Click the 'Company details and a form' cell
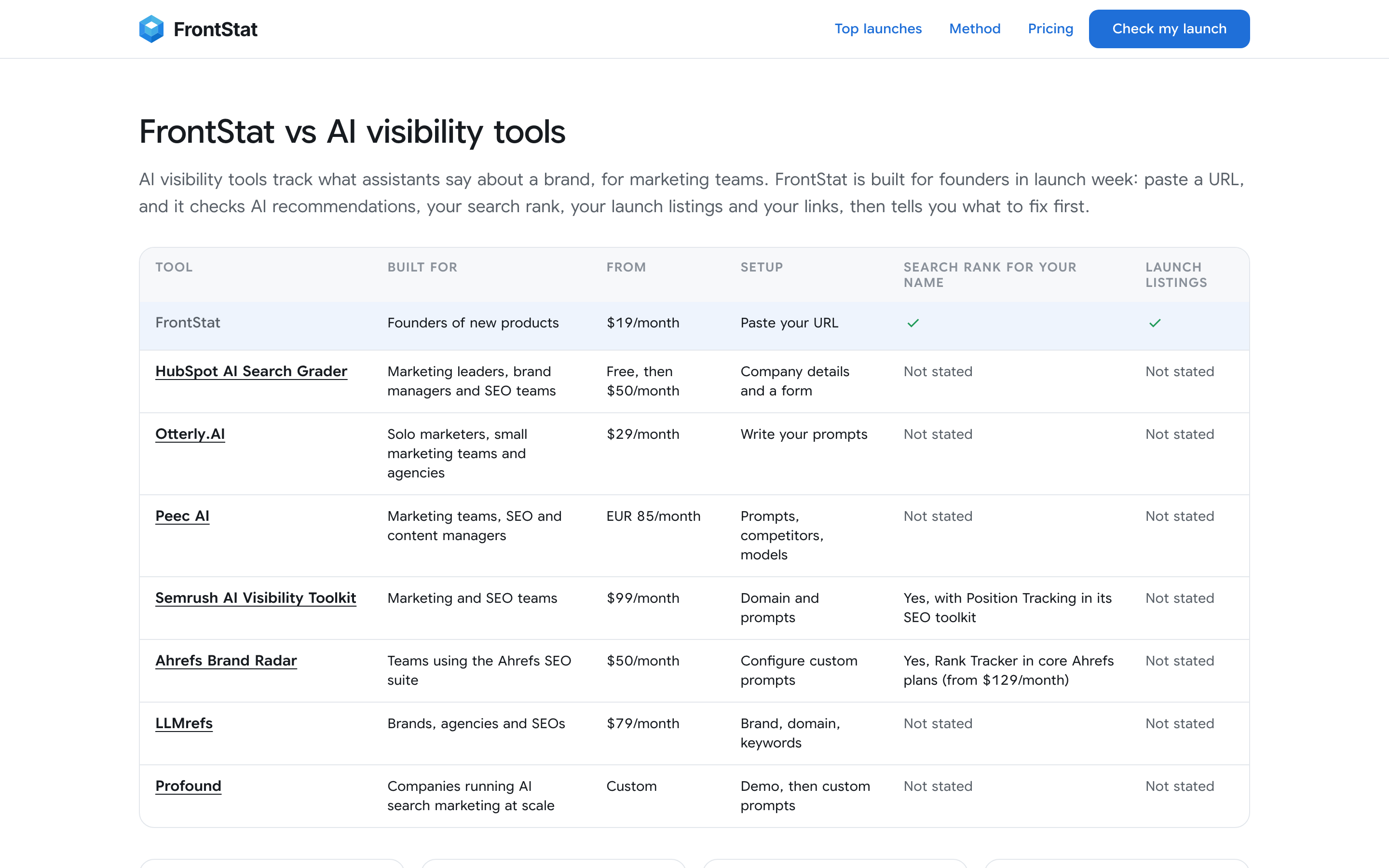Viewport: 1389px width, 868px height. tap(795, 381)
